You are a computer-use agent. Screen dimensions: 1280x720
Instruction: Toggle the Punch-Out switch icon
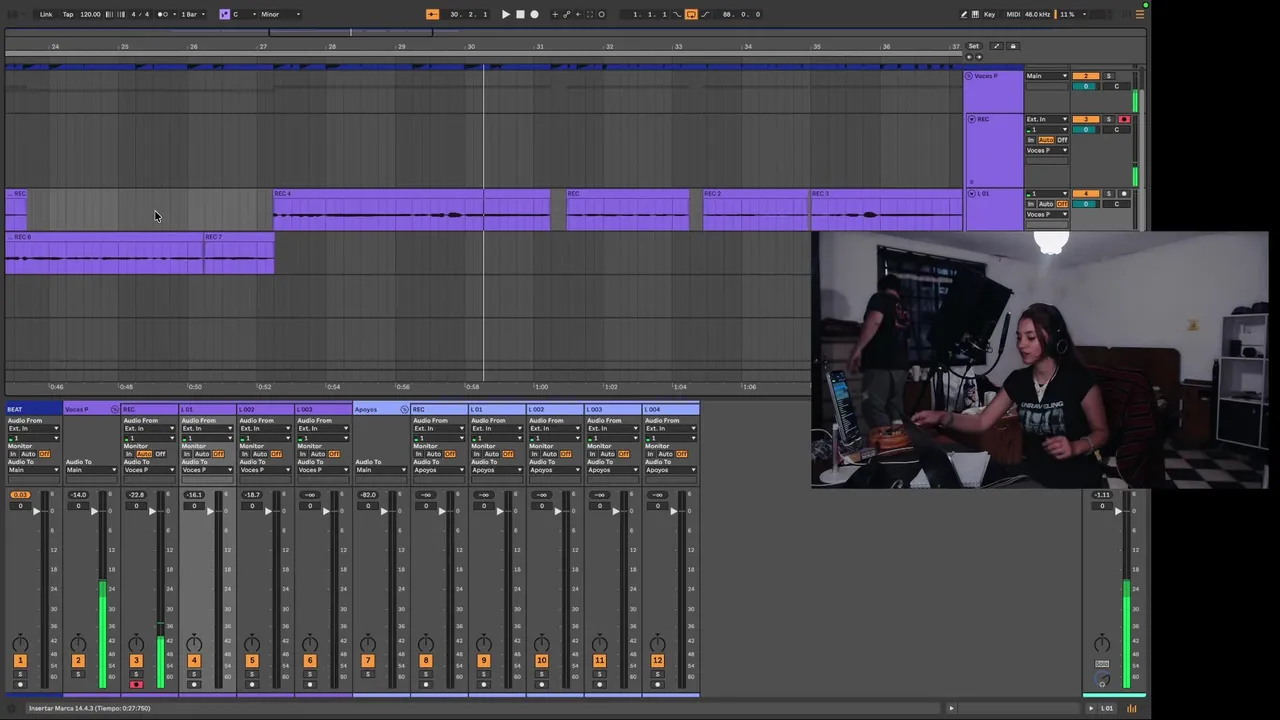click(x=705, y=14)
